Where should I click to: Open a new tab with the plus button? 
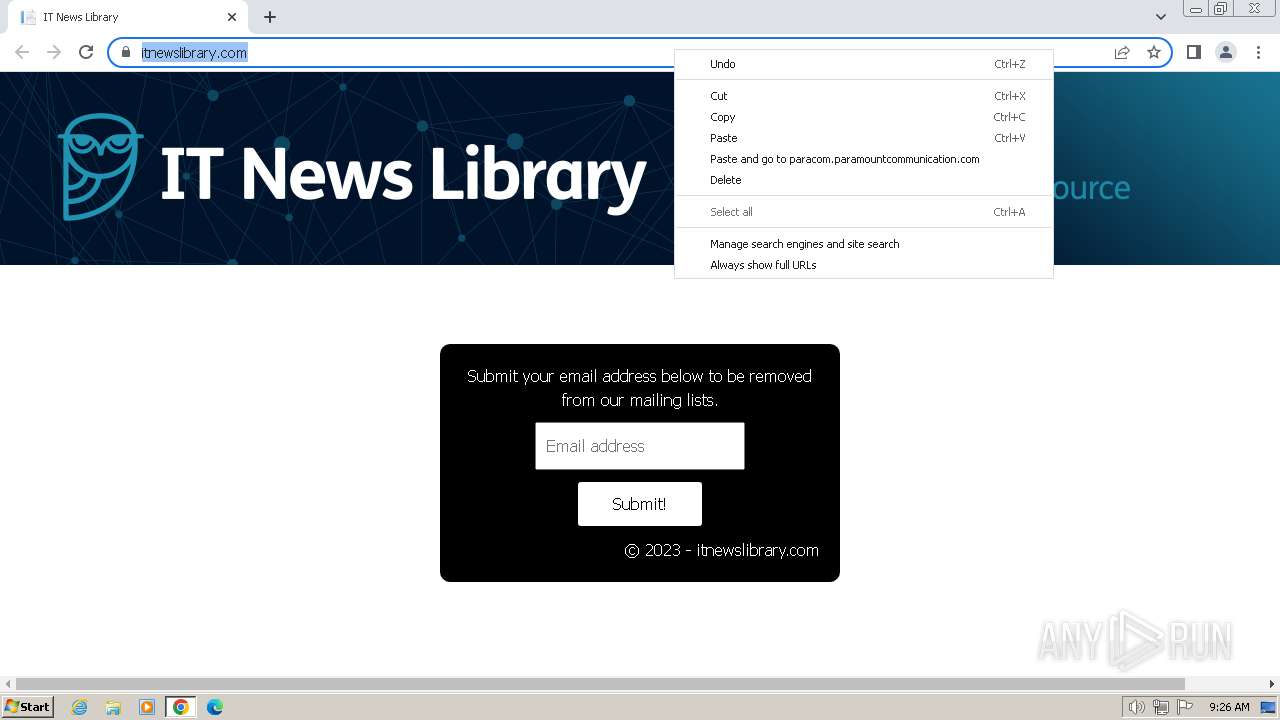[x=270, y=17]
